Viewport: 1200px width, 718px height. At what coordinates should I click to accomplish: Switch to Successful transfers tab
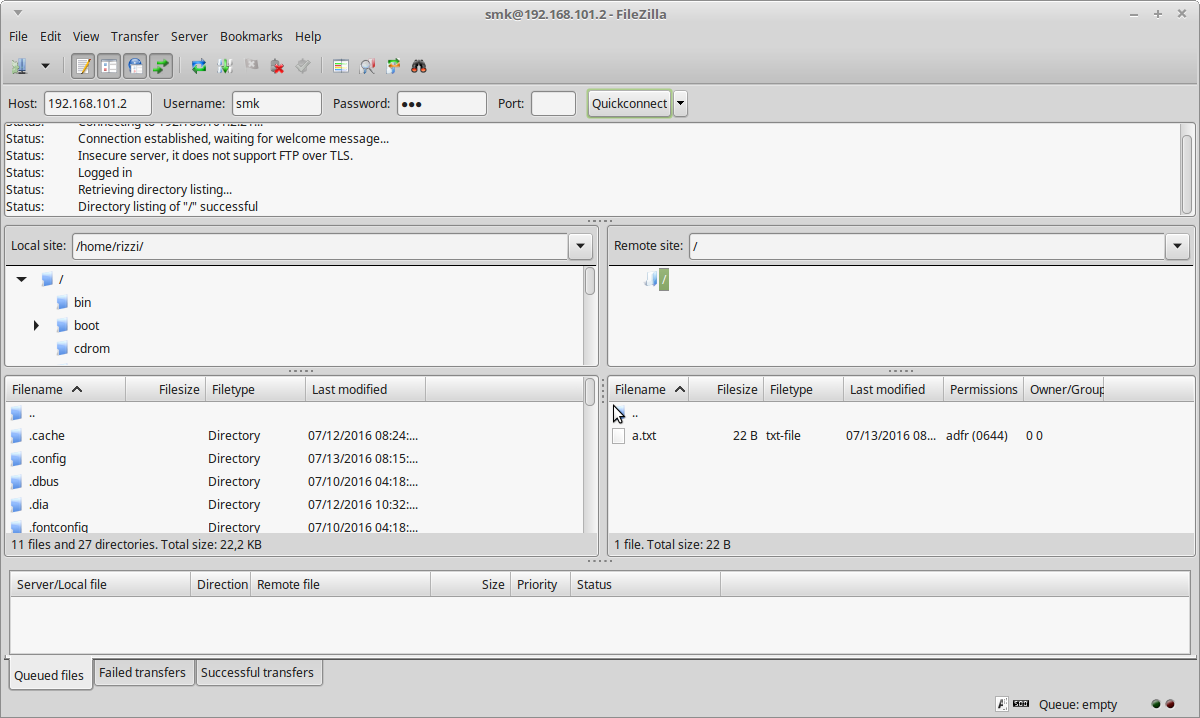coord(257,673)
